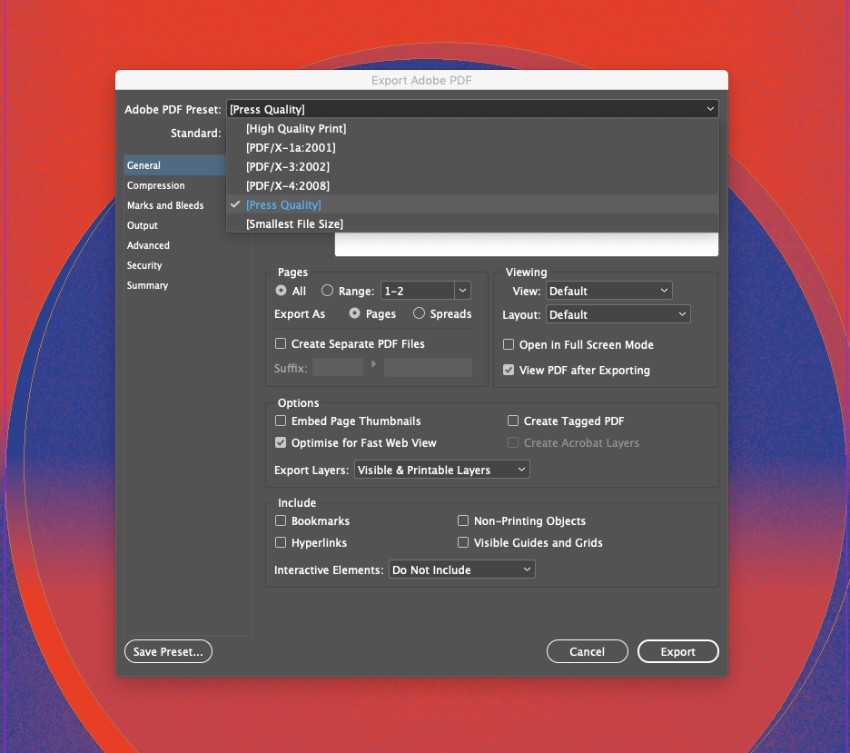
Task: Choose the PDF/X-3:2002 preset
Action: (472, 167)
